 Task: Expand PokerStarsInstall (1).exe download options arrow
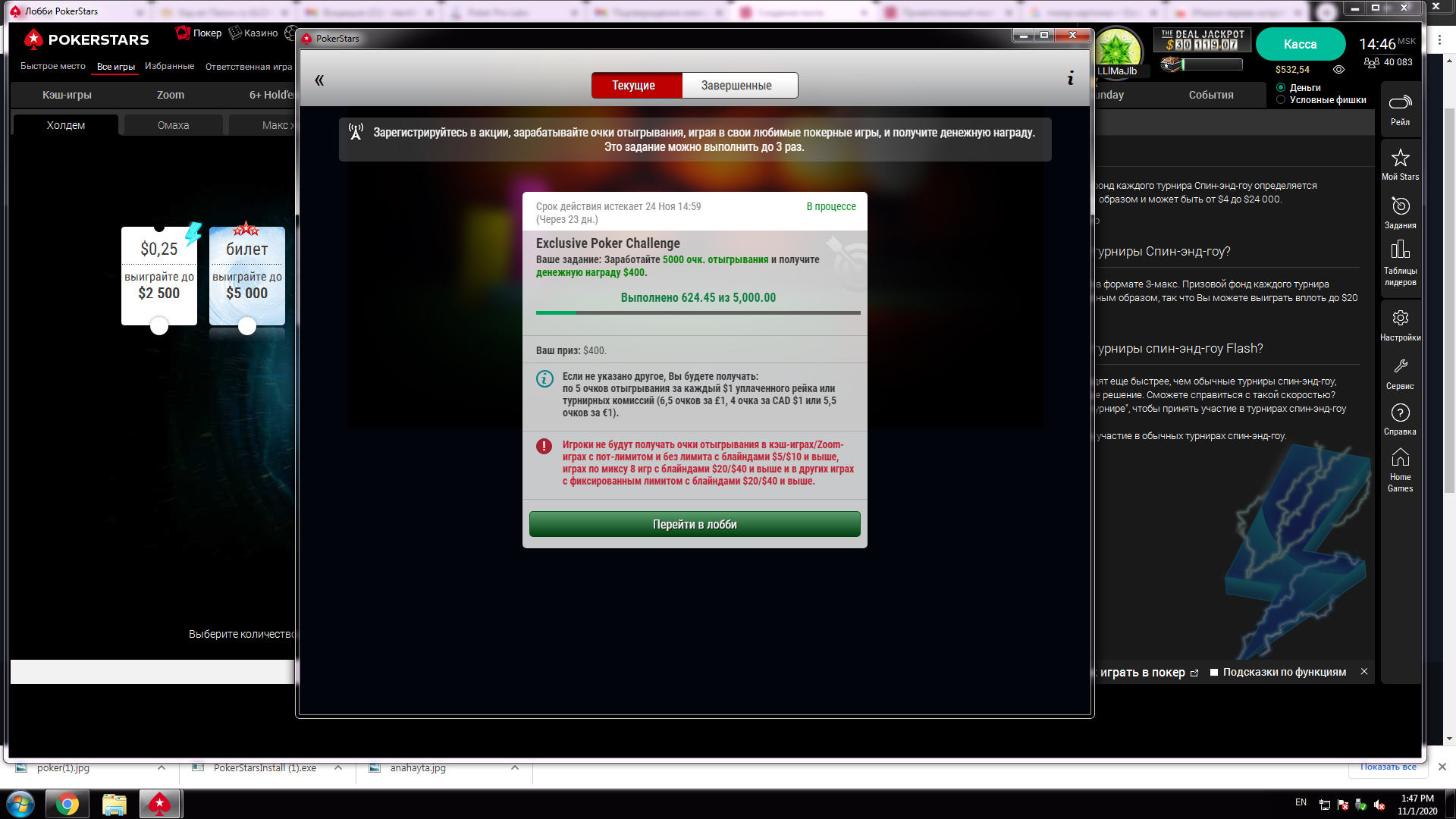point(338,767)
